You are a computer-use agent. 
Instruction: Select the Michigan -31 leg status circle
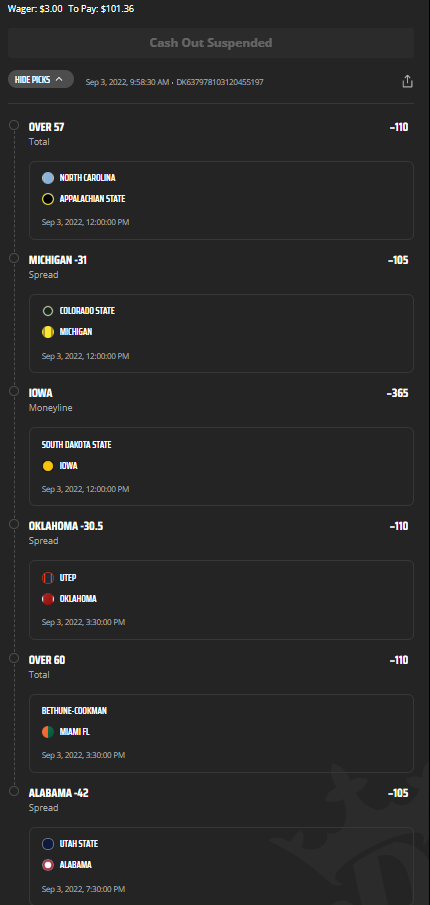tap(14, 258)
